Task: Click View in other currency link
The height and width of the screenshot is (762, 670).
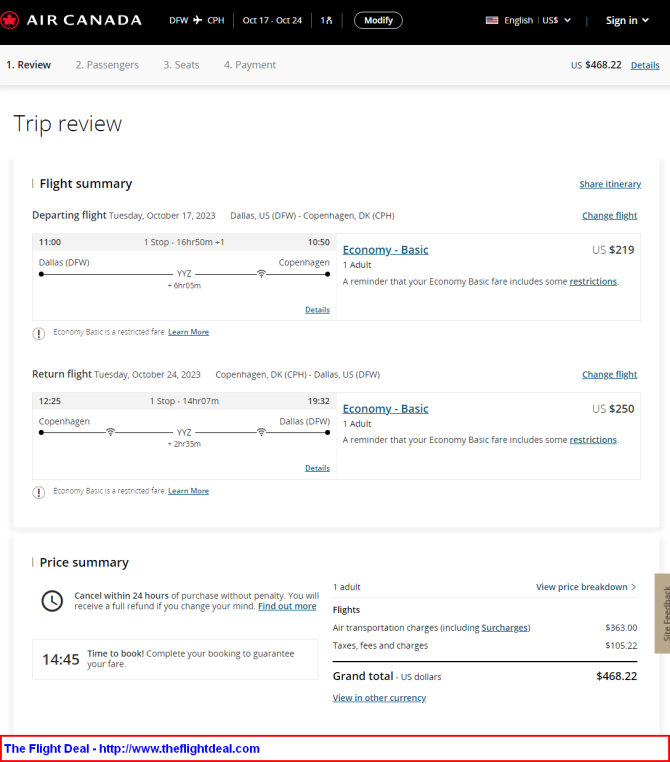Action: click(x=379, y=698)
